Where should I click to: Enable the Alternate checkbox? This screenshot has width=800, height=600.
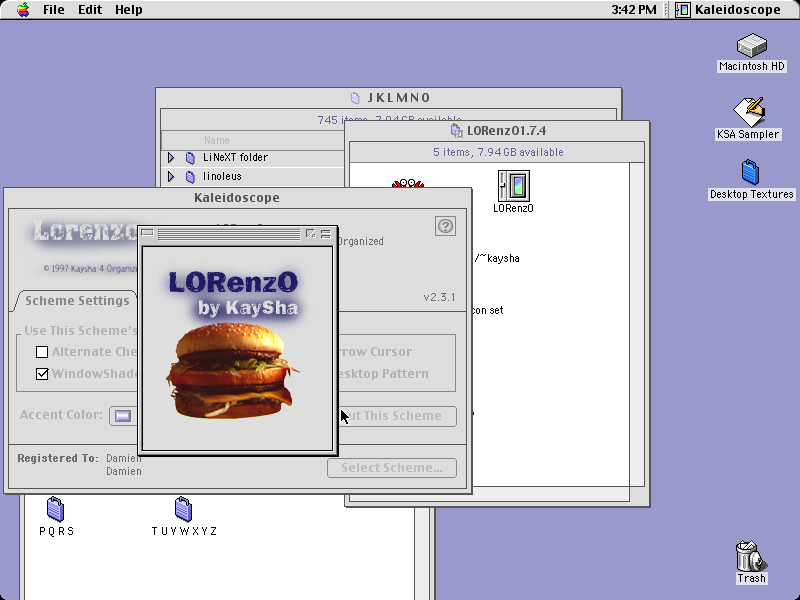(42, 352)
